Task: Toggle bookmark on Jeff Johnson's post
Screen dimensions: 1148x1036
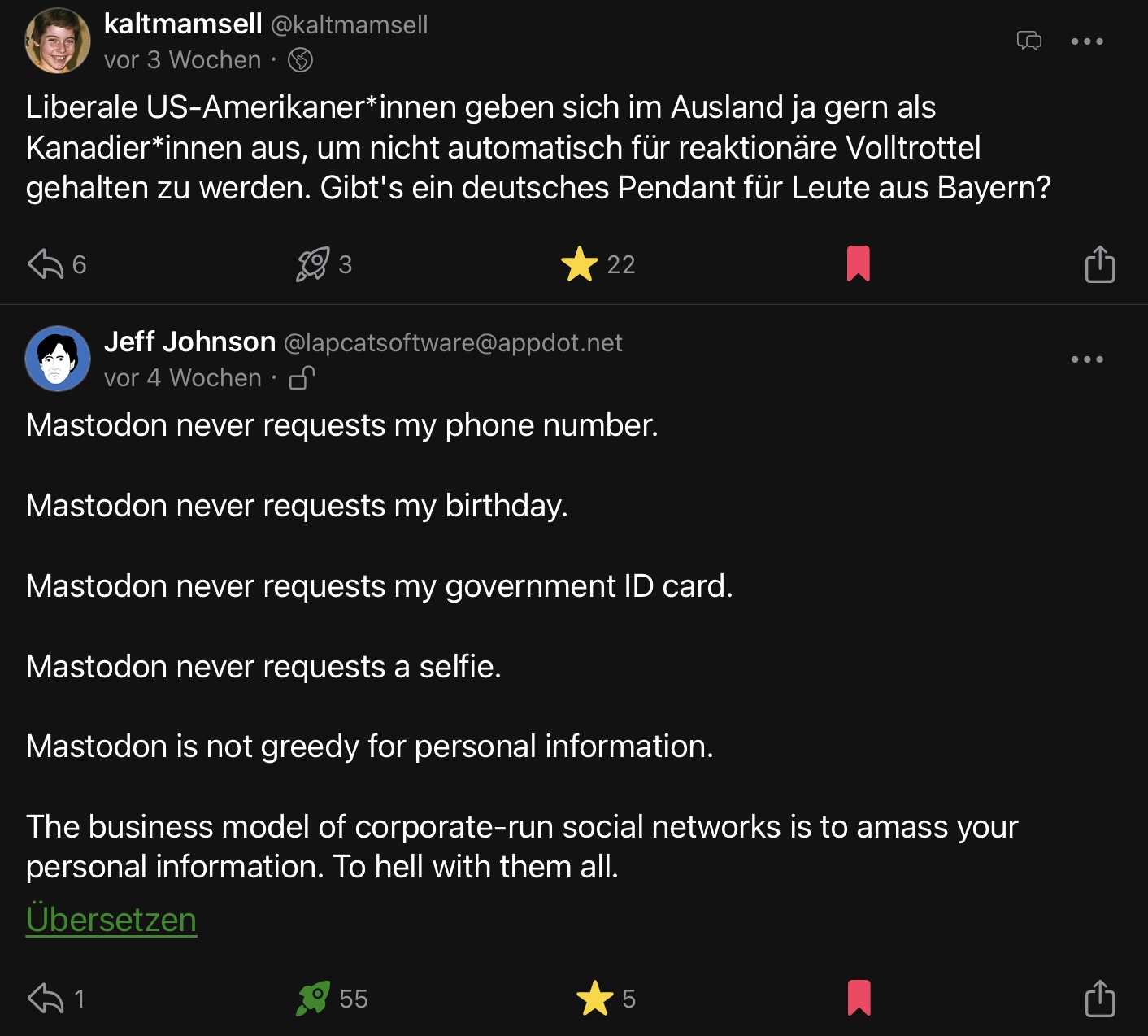Action: 859,999
